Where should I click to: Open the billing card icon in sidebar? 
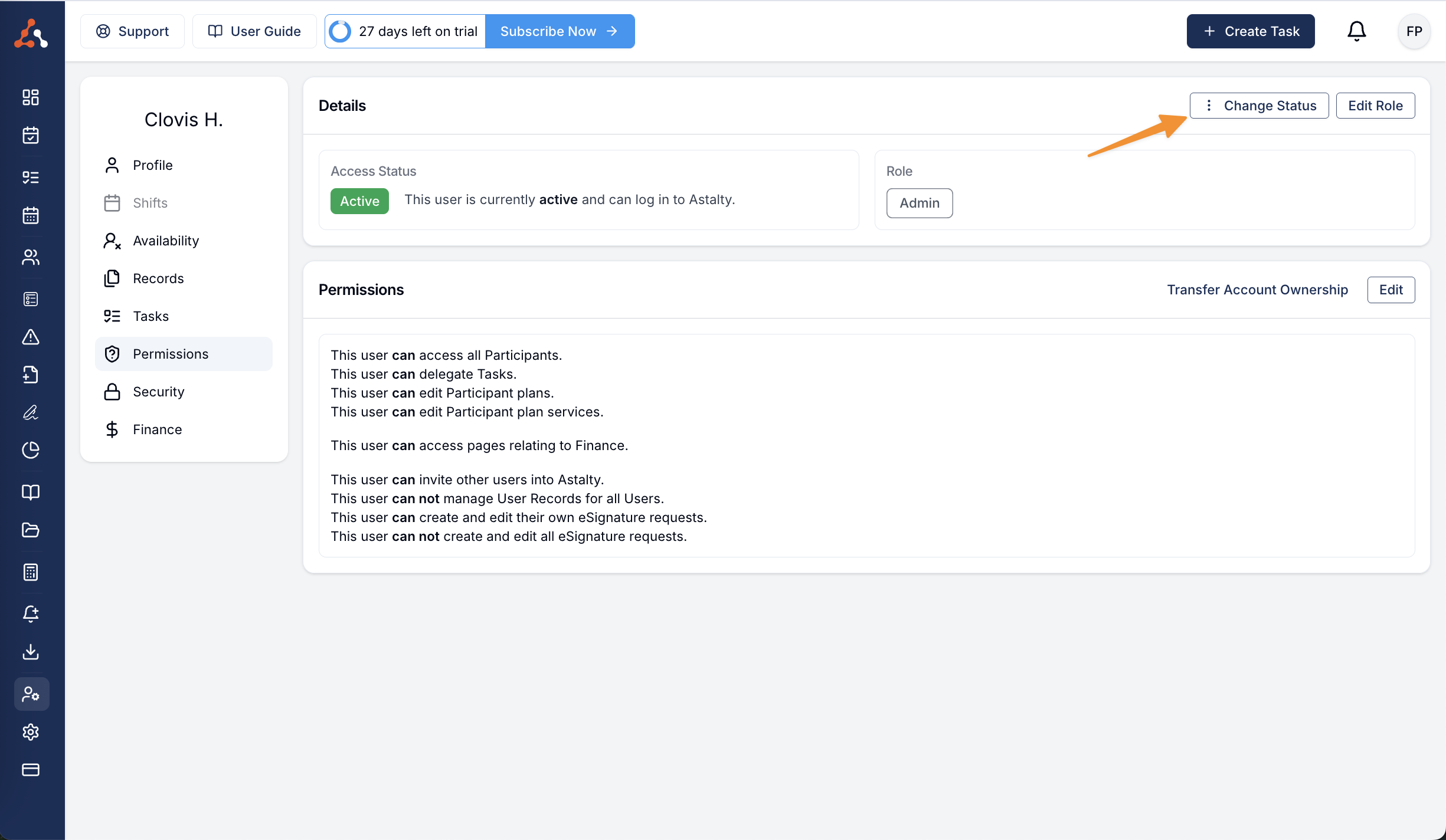[x=31, y=770]
